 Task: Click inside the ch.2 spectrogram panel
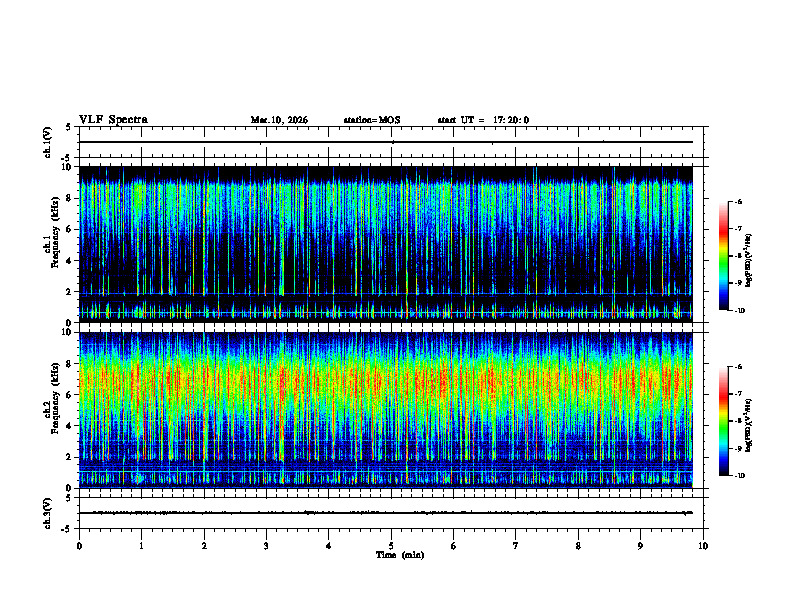pyautogui.click(x=386, y=410)
